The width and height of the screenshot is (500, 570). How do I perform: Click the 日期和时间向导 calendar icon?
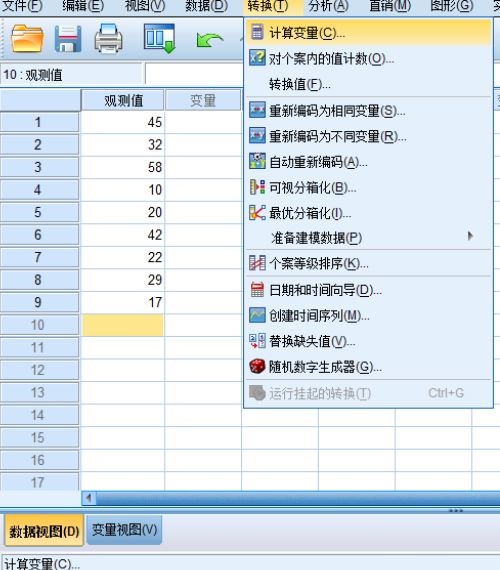click(x=257, y=290)
